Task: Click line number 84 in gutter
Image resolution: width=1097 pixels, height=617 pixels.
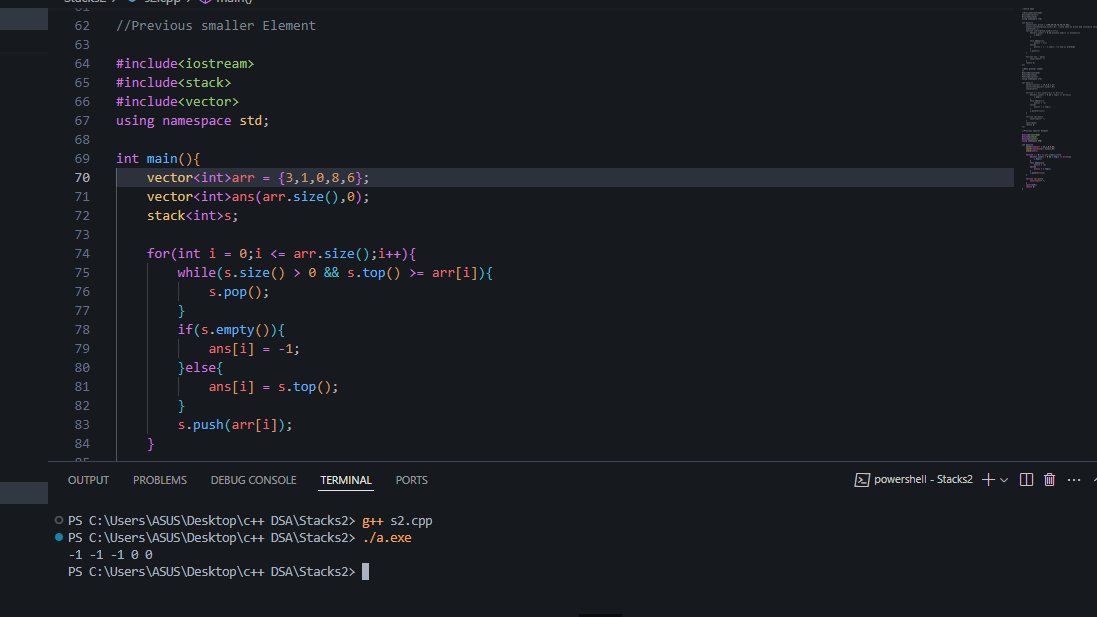Action: (x=82, y=444)
